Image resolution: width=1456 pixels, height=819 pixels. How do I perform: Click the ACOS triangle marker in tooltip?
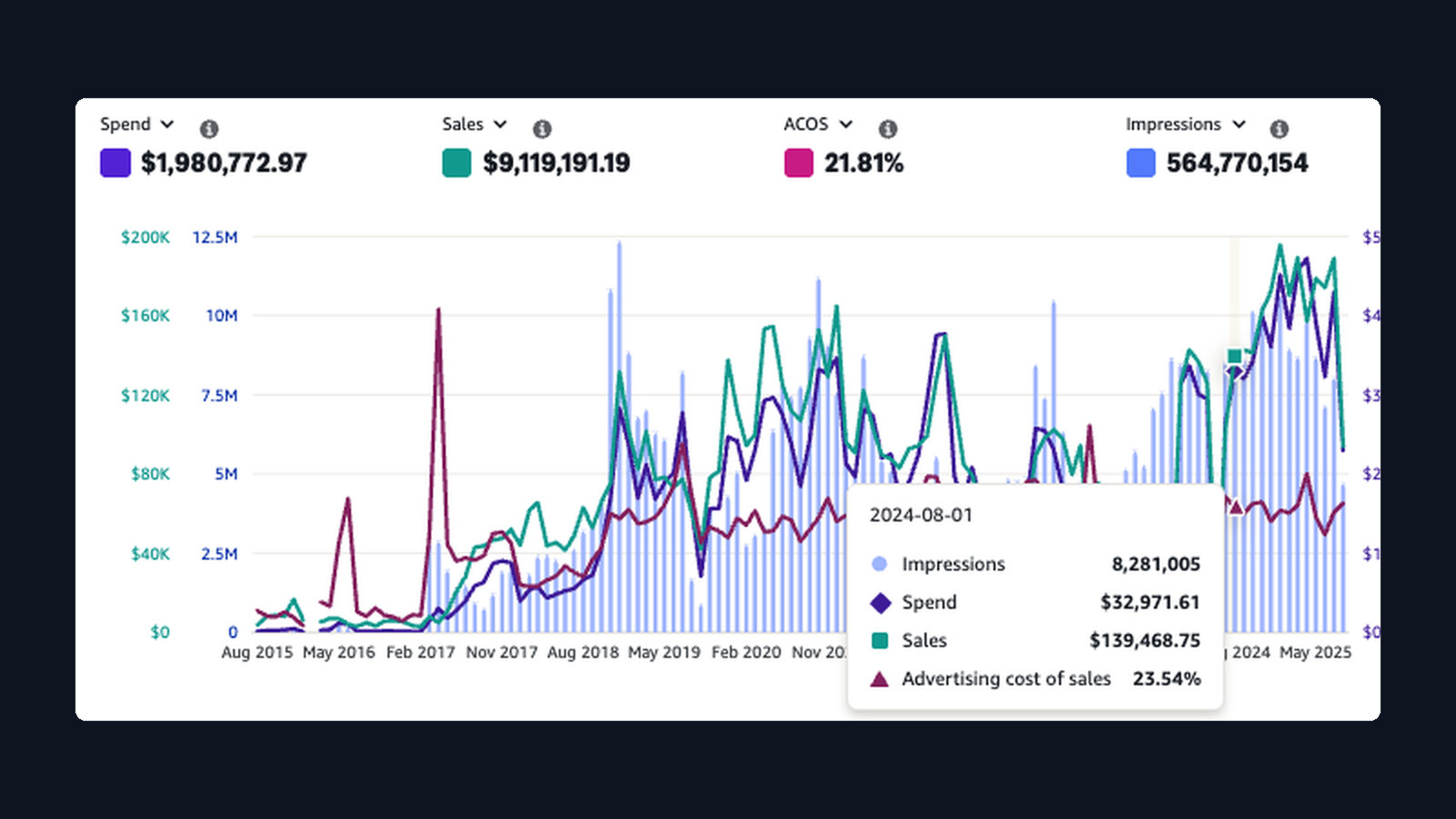(x=879, y=679)
